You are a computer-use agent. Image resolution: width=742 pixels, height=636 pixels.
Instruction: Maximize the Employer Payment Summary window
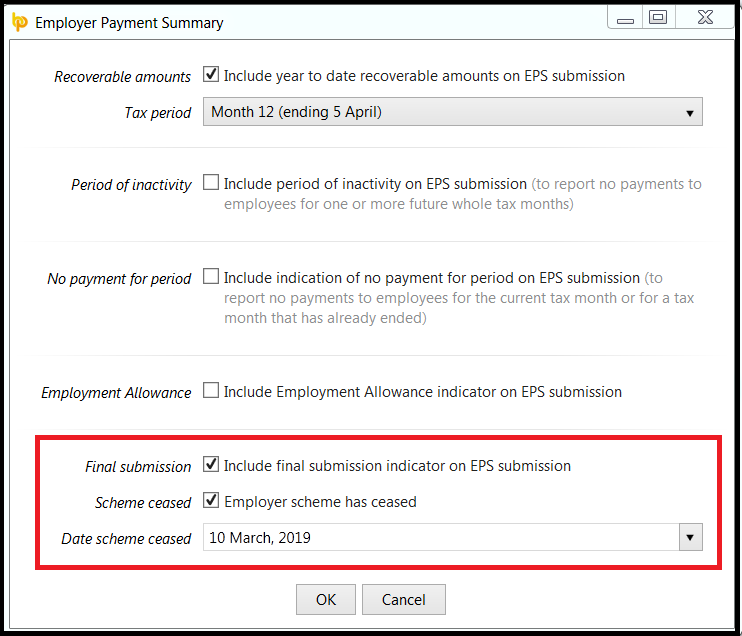tap(658, 18)
